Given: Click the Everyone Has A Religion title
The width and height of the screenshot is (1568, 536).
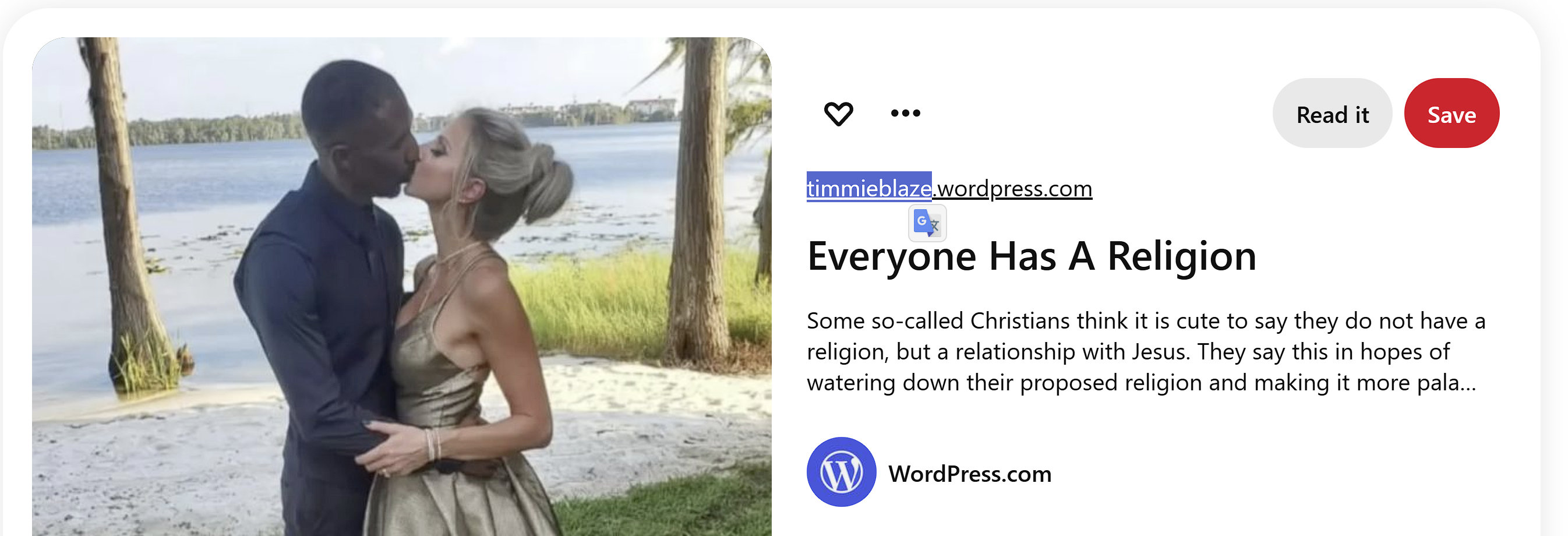Looking at the screenshot, I should (1032, 256).
